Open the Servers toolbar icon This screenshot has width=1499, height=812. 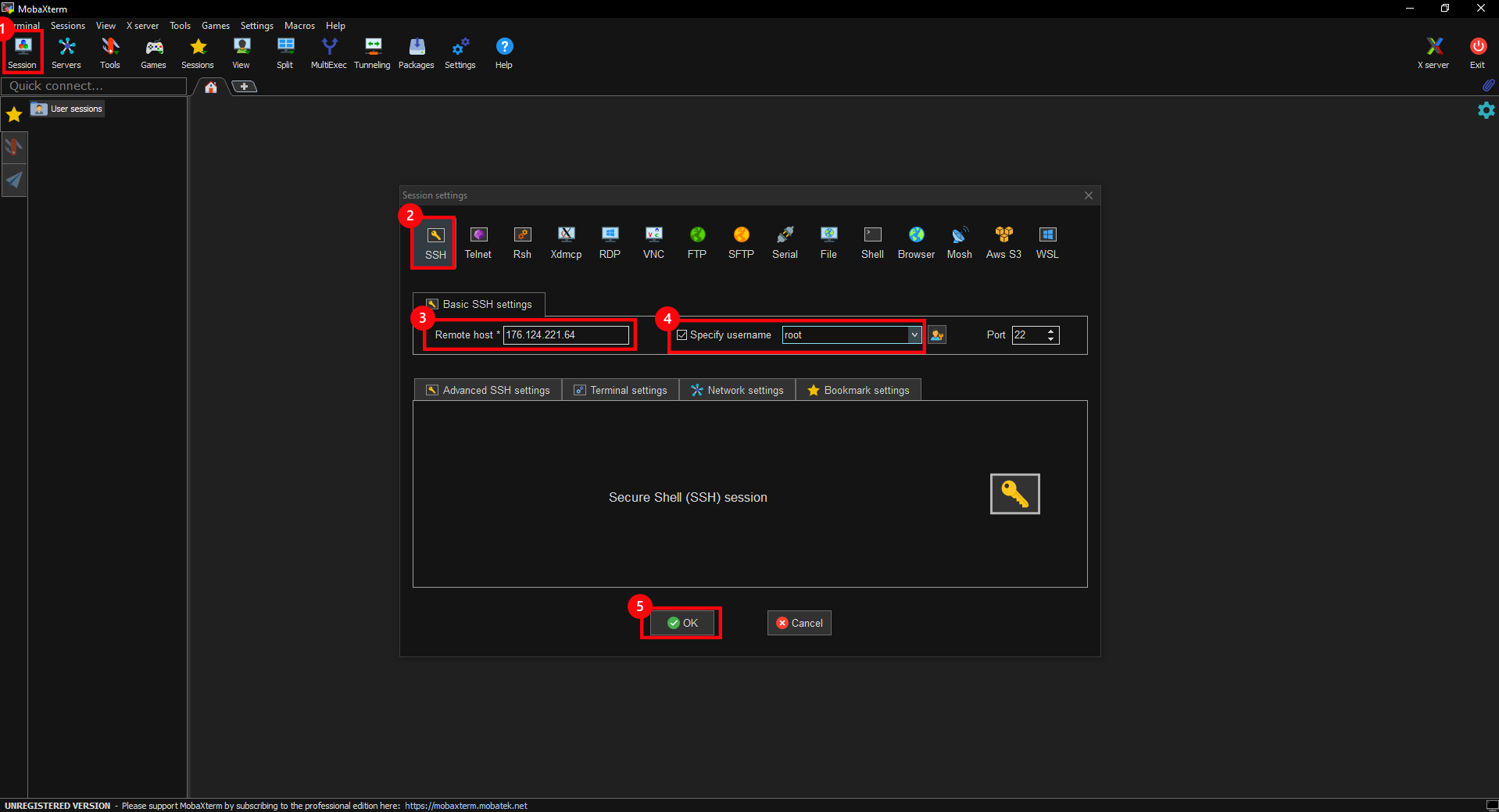(x=66, y=52)
